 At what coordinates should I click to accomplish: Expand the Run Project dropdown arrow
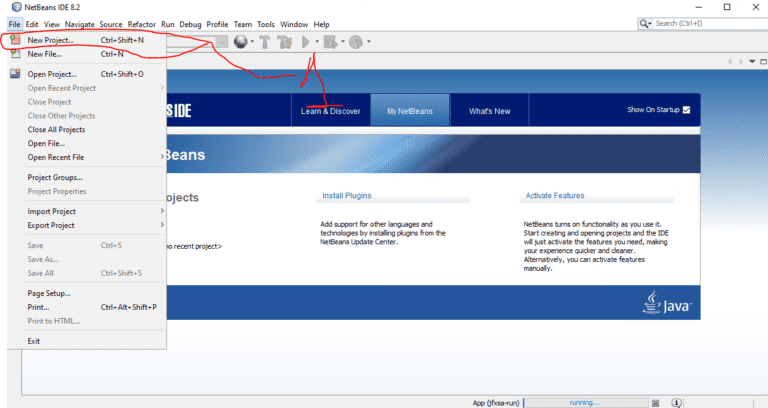pyautogui.click(x=317, y=42)
